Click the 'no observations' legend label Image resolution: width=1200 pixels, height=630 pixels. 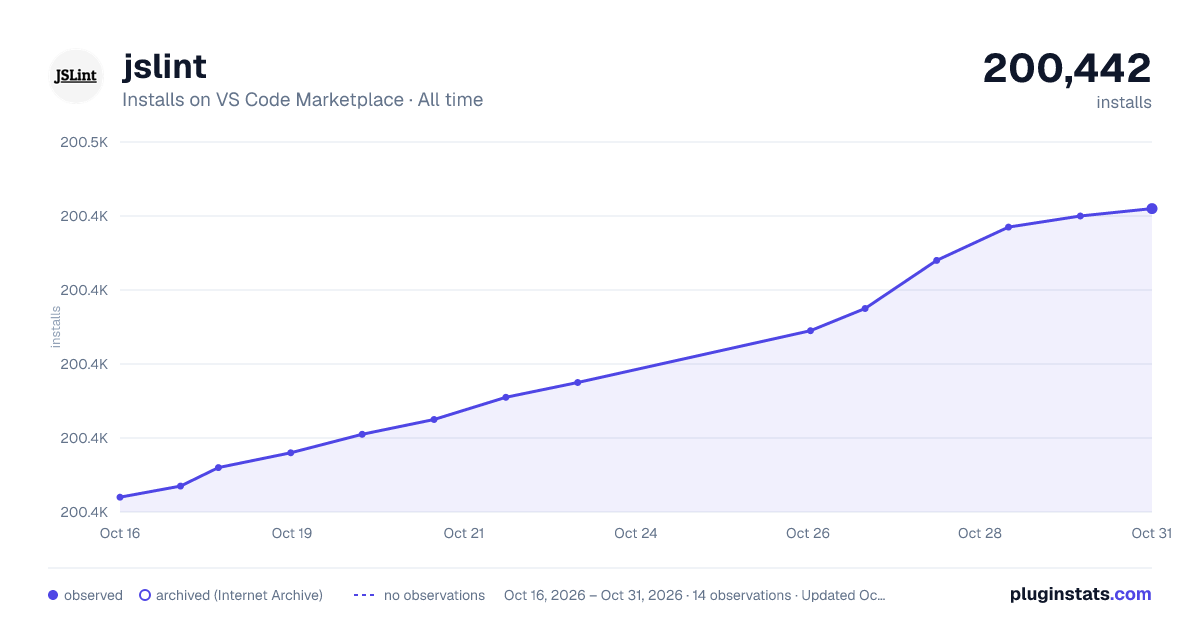[434, 595]
